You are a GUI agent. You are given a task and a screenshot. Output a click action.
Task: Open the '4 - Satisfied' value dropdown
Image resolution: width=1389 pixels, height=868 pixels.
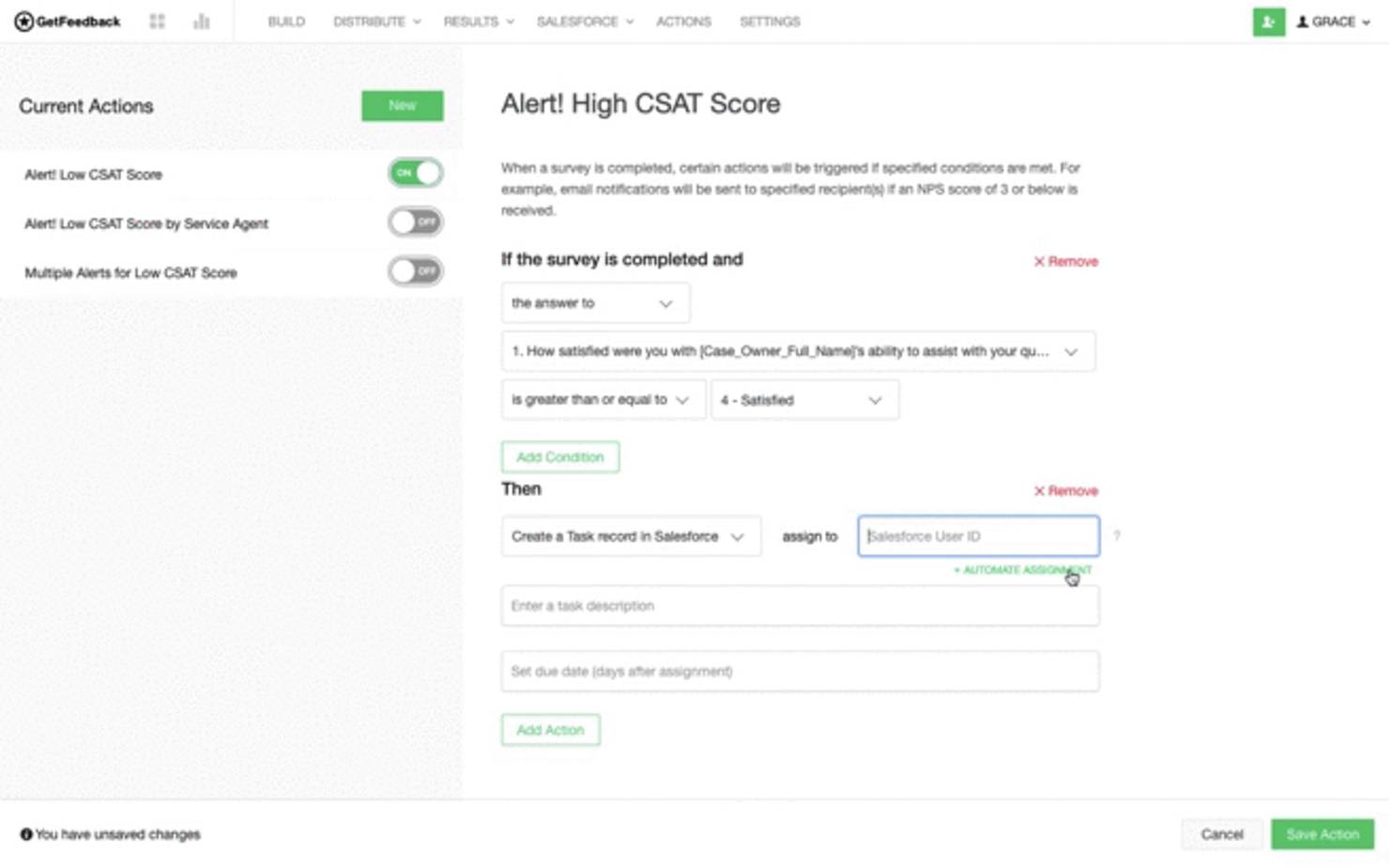[x=804, y=400]
